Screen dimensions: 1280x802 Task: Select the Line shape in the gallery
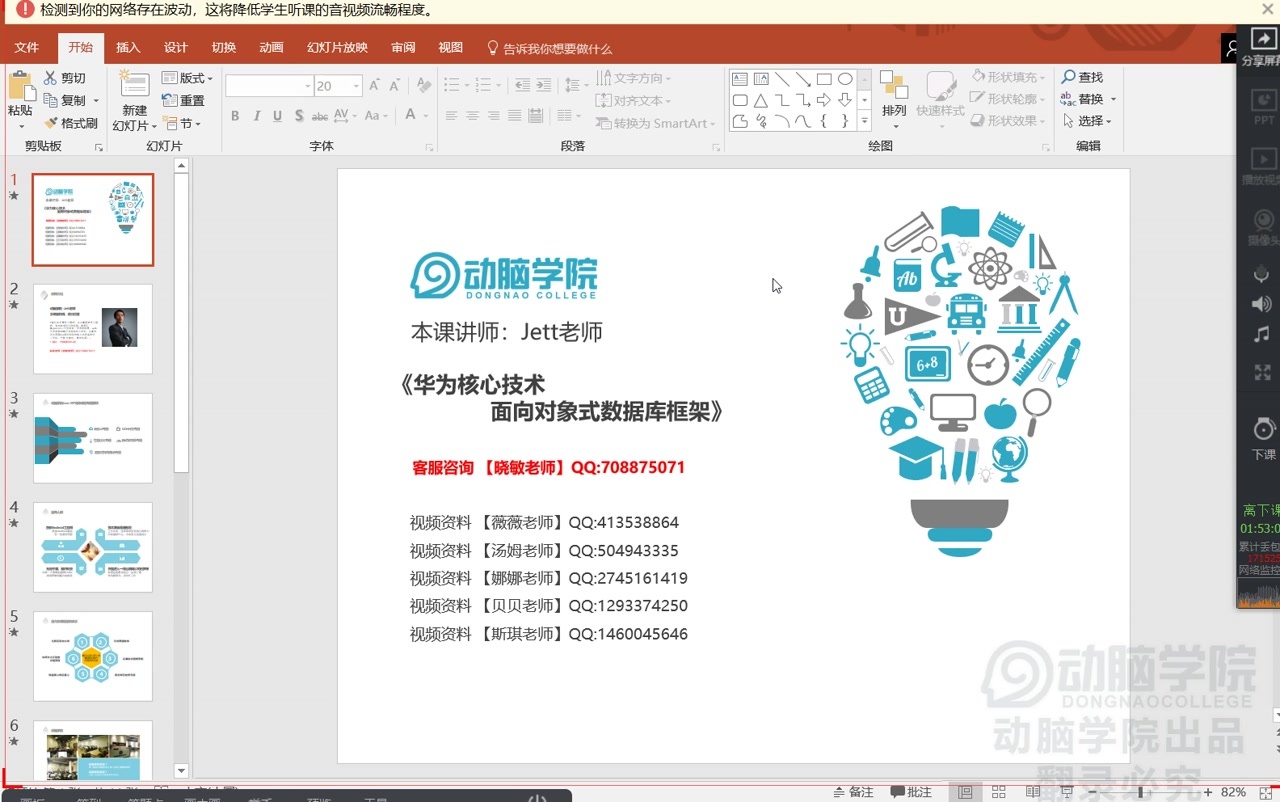782,79
